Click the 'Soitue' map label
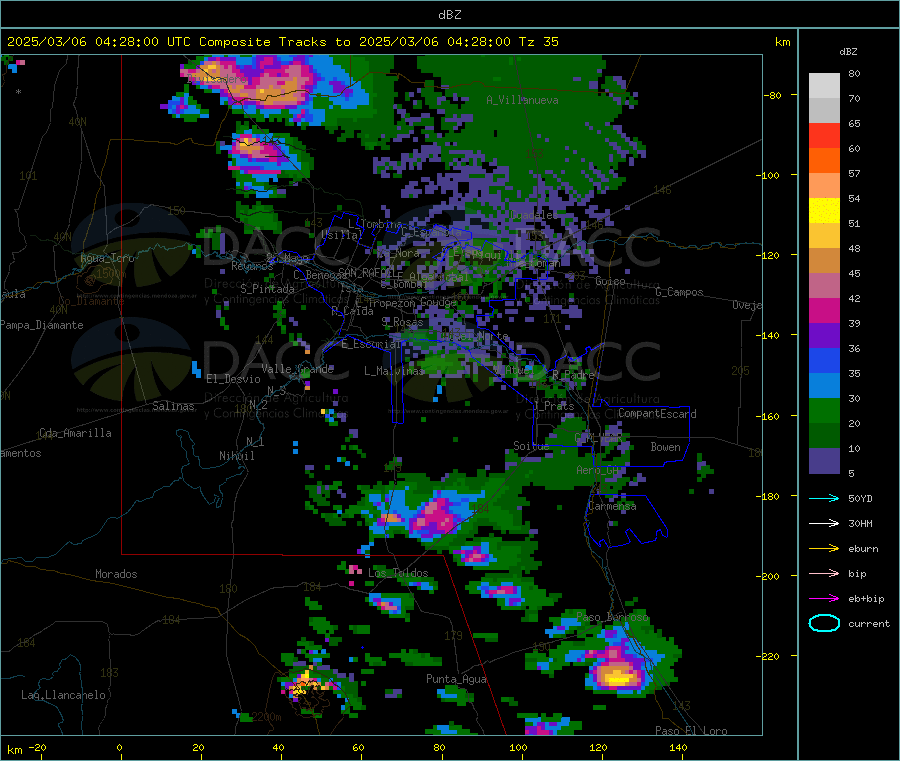 pyautogui.click(x=531, y=446)
